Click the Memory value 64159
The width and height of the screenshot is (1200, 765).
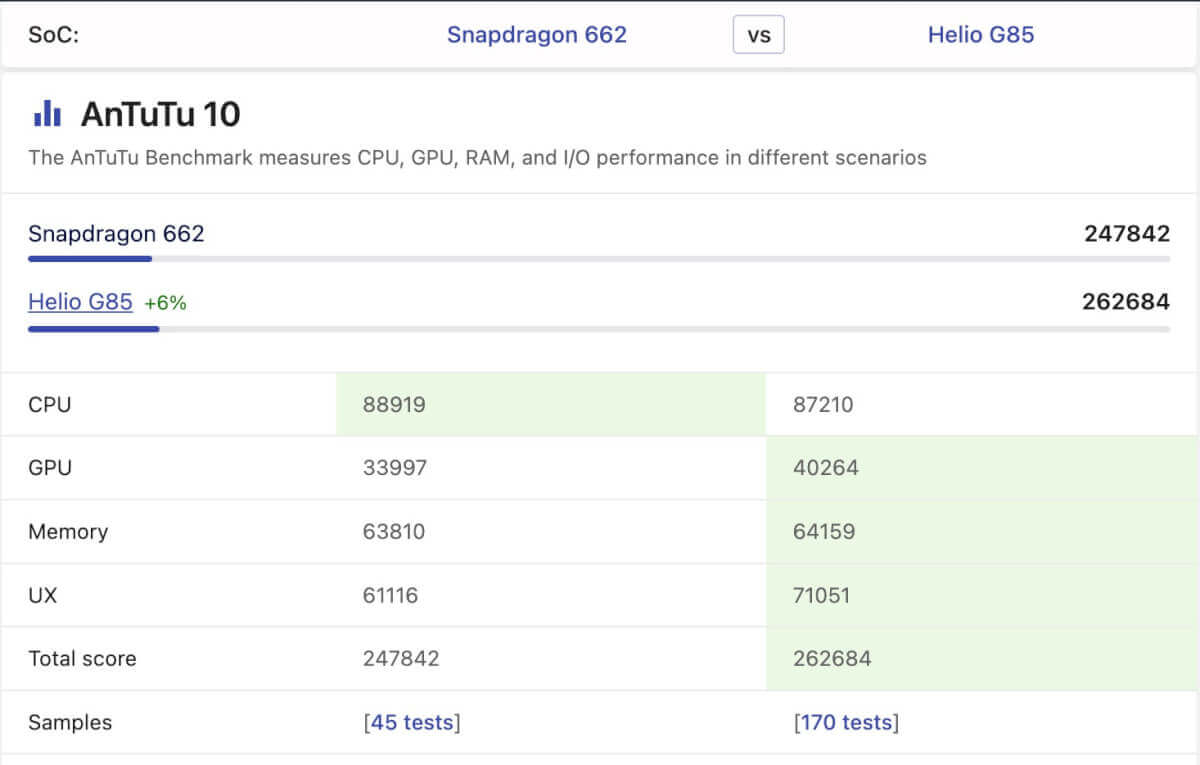[824, 532]
